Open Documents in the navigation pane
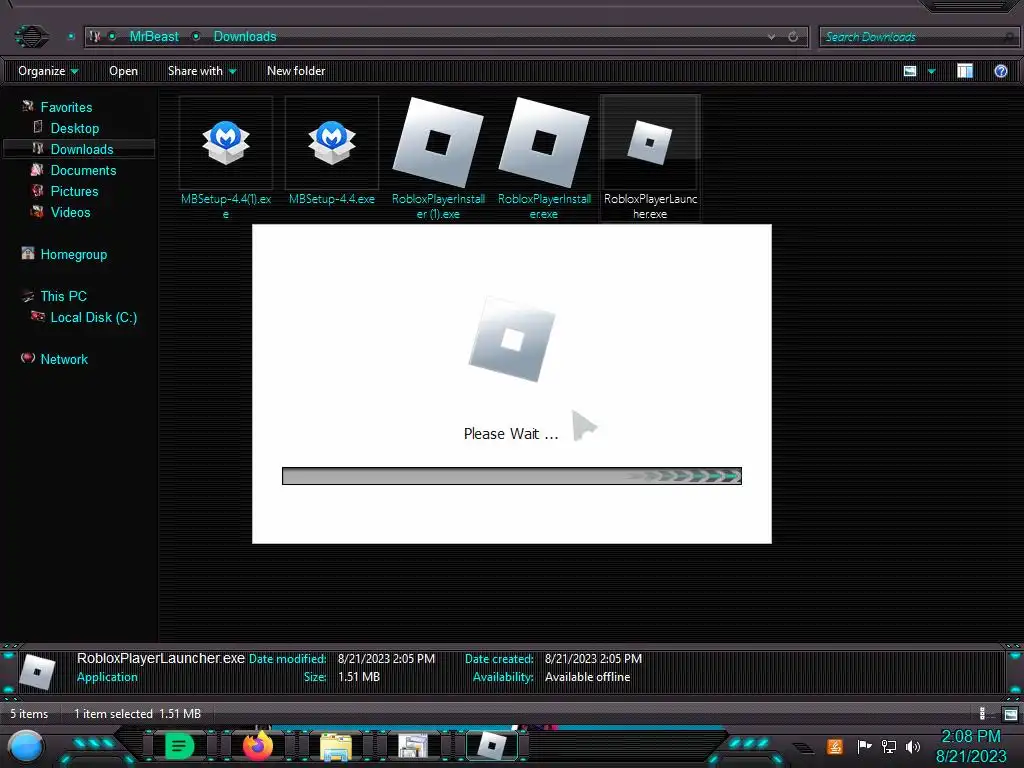Viewport: 1024px width, 768px height. tap(84, 170)
